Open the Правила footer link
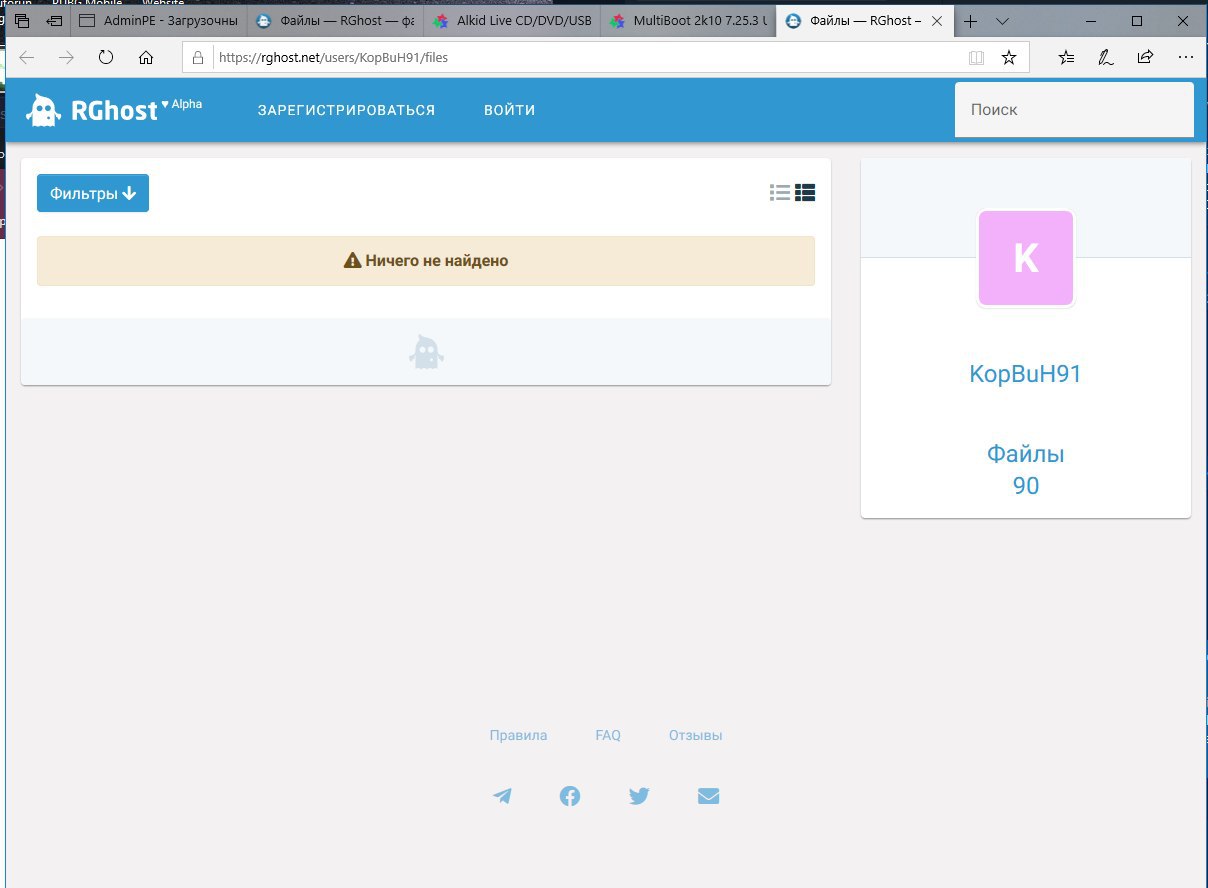Viewport: 1208px width, 888px height. pos(518,735)
